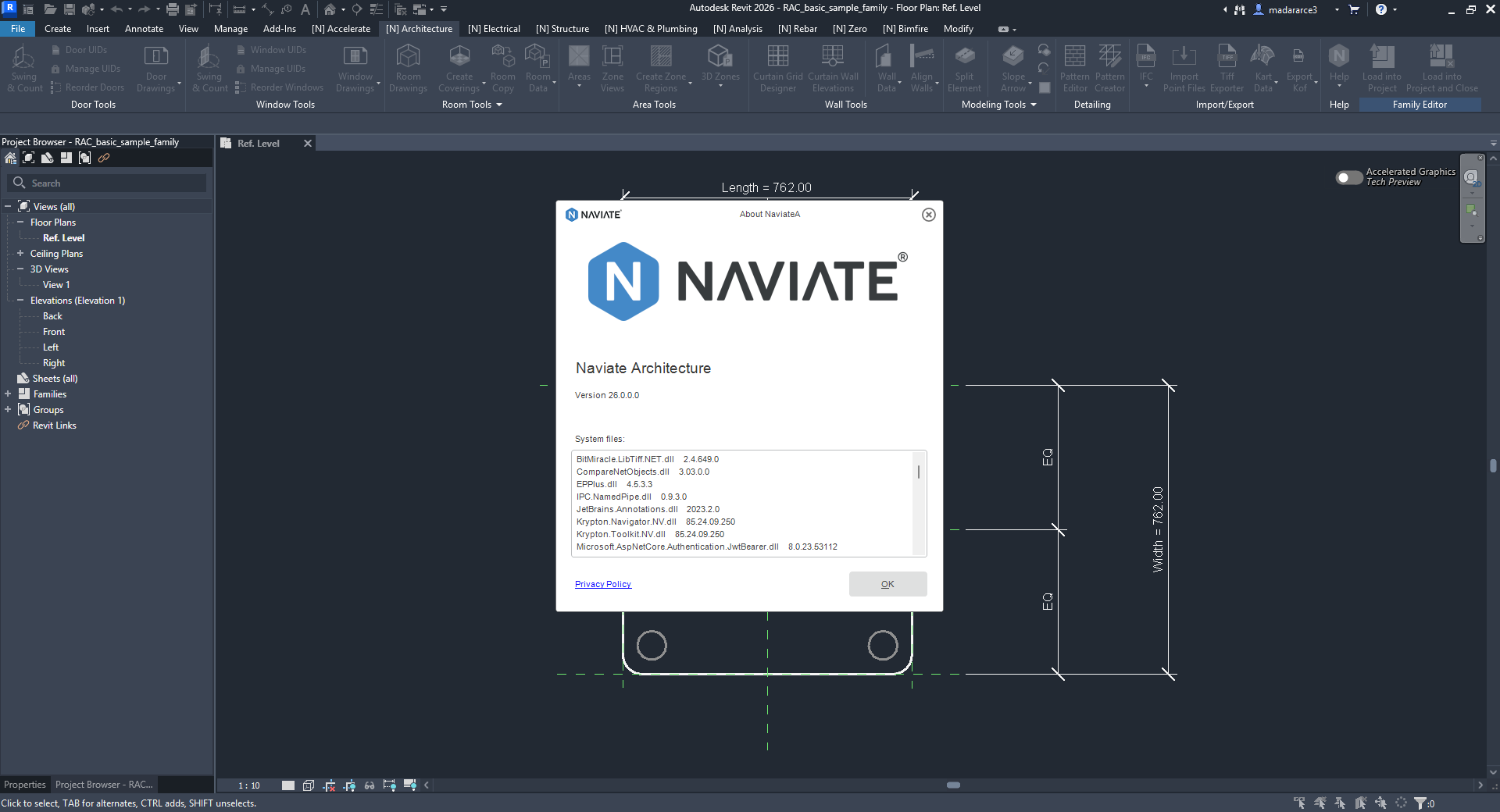
Task: Click the 3D Zones tool
Action: [x=720, y=64]
